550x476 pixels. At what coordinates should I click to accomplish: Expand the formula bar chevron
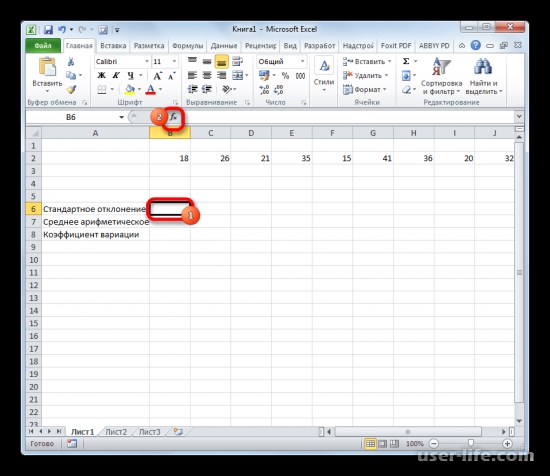coord(519,116)
